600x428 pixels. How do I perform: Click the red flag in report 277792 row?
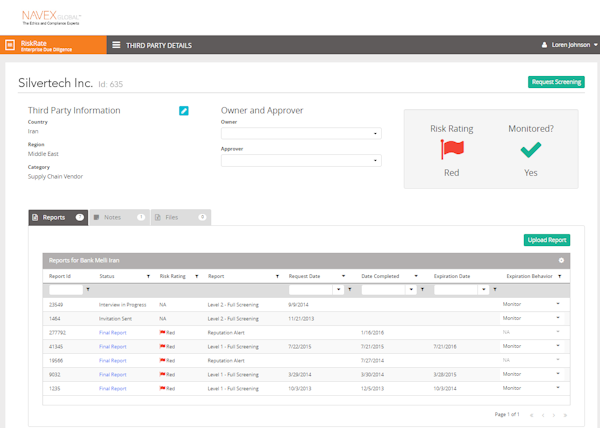click(162, 332)
